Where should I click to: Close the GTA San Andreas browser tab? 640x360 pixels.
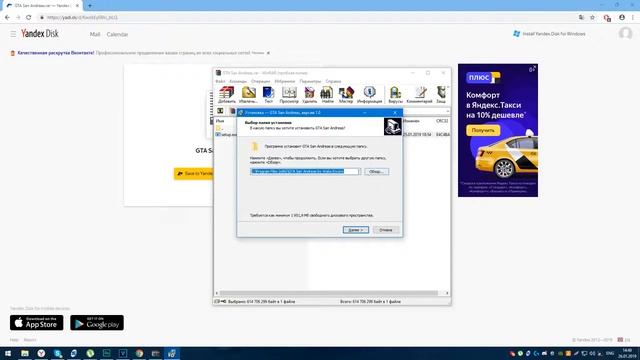(x=77, y=6)
